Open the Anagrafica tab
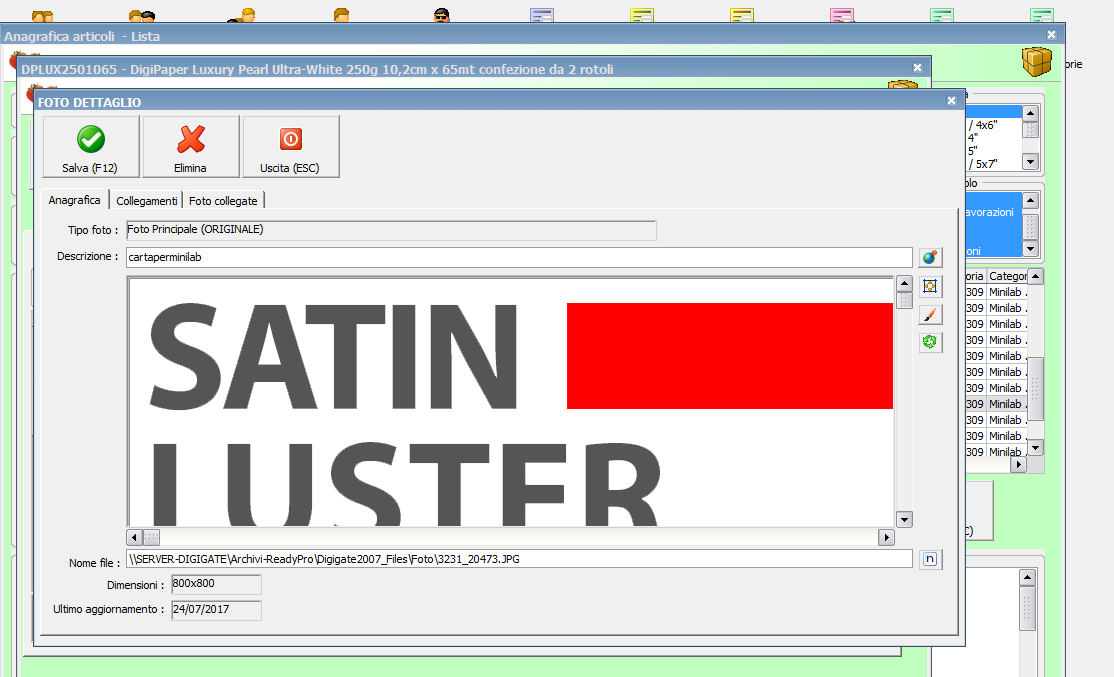Image resolution: width=1114 pixels, height=677 pixels. (75, 200)
